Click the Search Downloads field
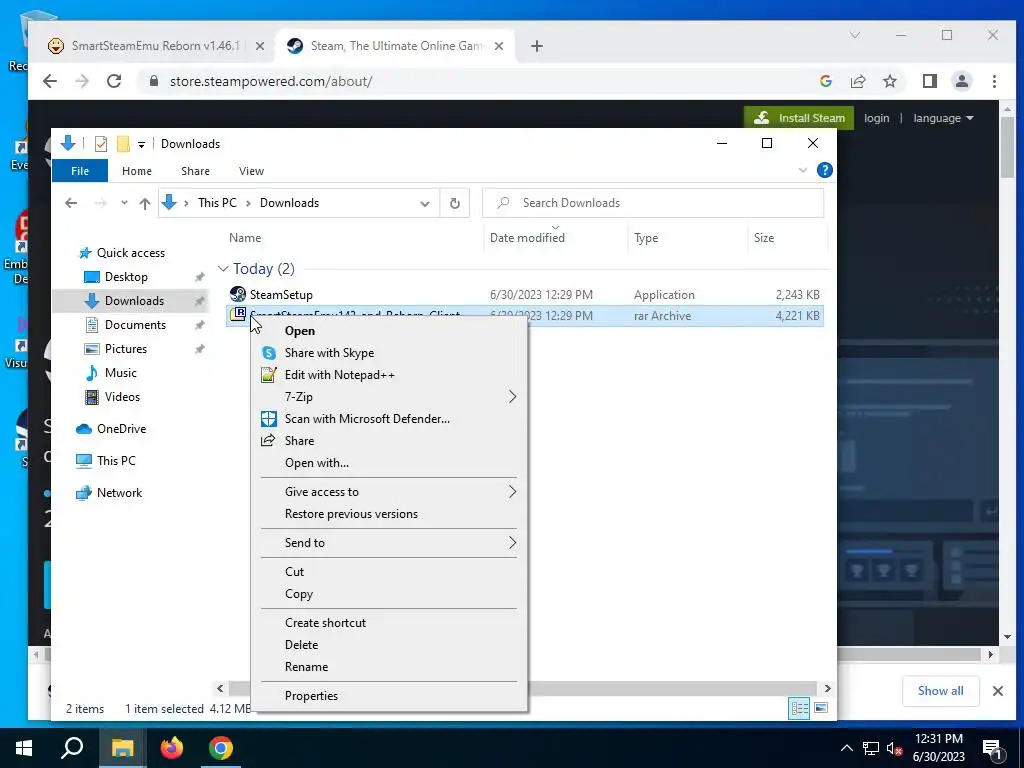This screenshot has height=768, width=1024. pos(653,203)
